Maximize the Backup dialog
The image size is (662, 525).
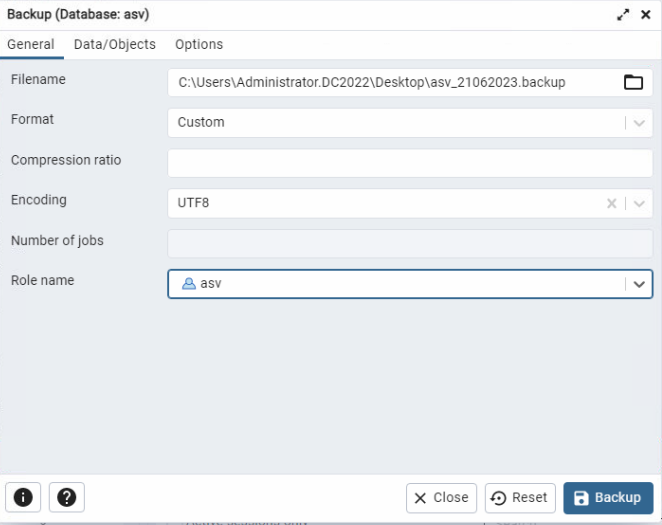tap(624, 15)
